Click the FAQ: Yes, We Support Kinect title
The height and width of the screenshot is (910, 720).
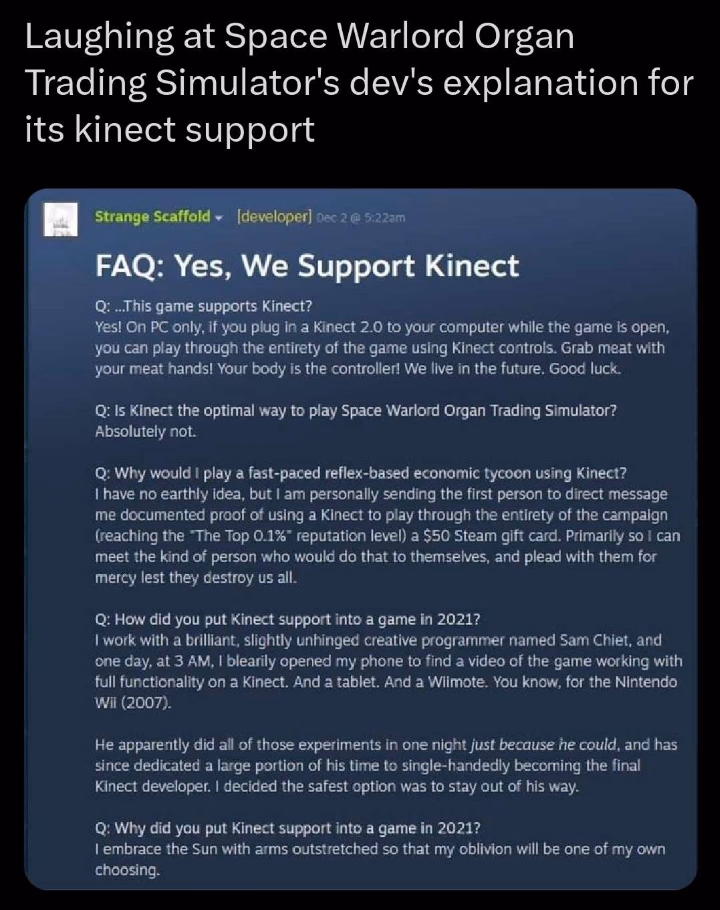[307, 266]
